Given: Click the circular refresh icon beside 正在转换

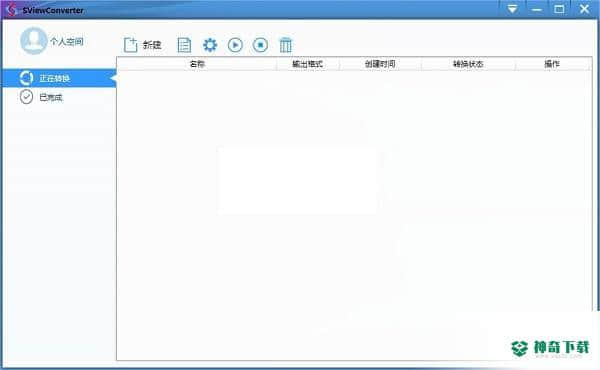Looking at the screenshot, I should [x=26, y=78].
